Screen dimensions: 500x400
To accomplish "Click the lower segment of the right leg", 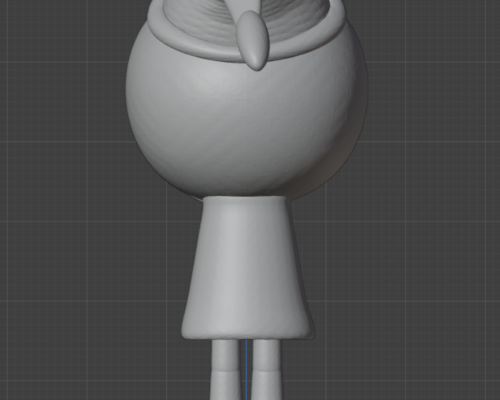I will coord(266,385).
